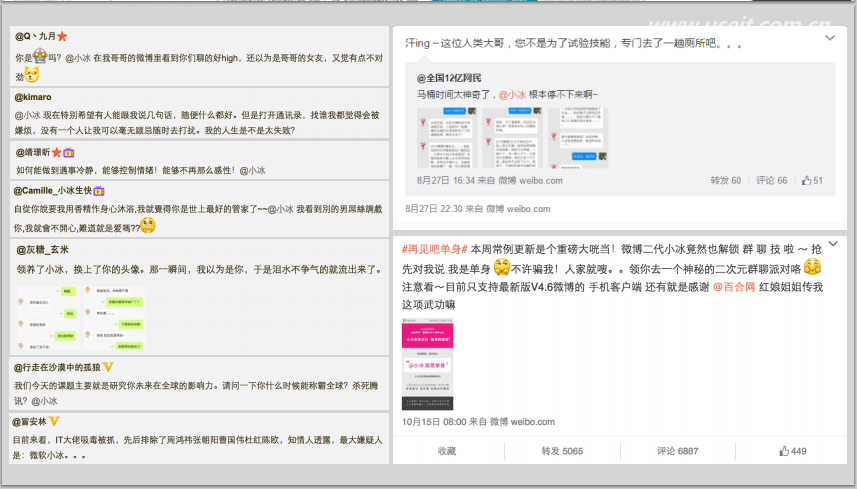
Task: Open the @Camille_小冰生快 profile link
Action: coord(52,191)
